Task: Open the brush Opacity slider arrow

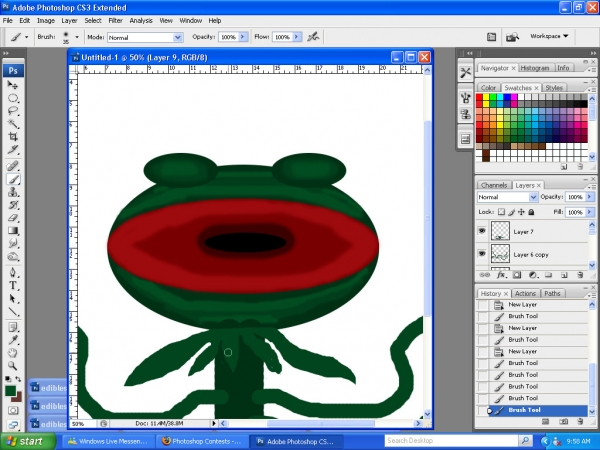Action: click(243, 37)
